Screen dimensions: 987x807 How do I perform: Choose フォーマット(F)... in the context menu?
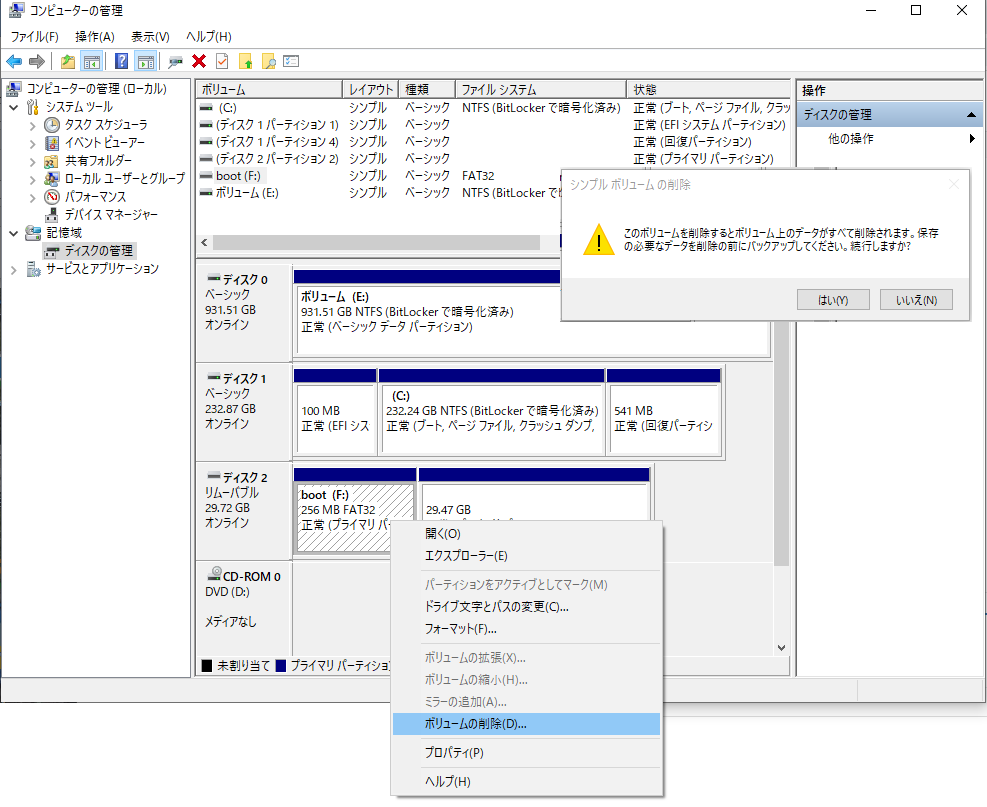pyautogui.click(x=461, y=629)
